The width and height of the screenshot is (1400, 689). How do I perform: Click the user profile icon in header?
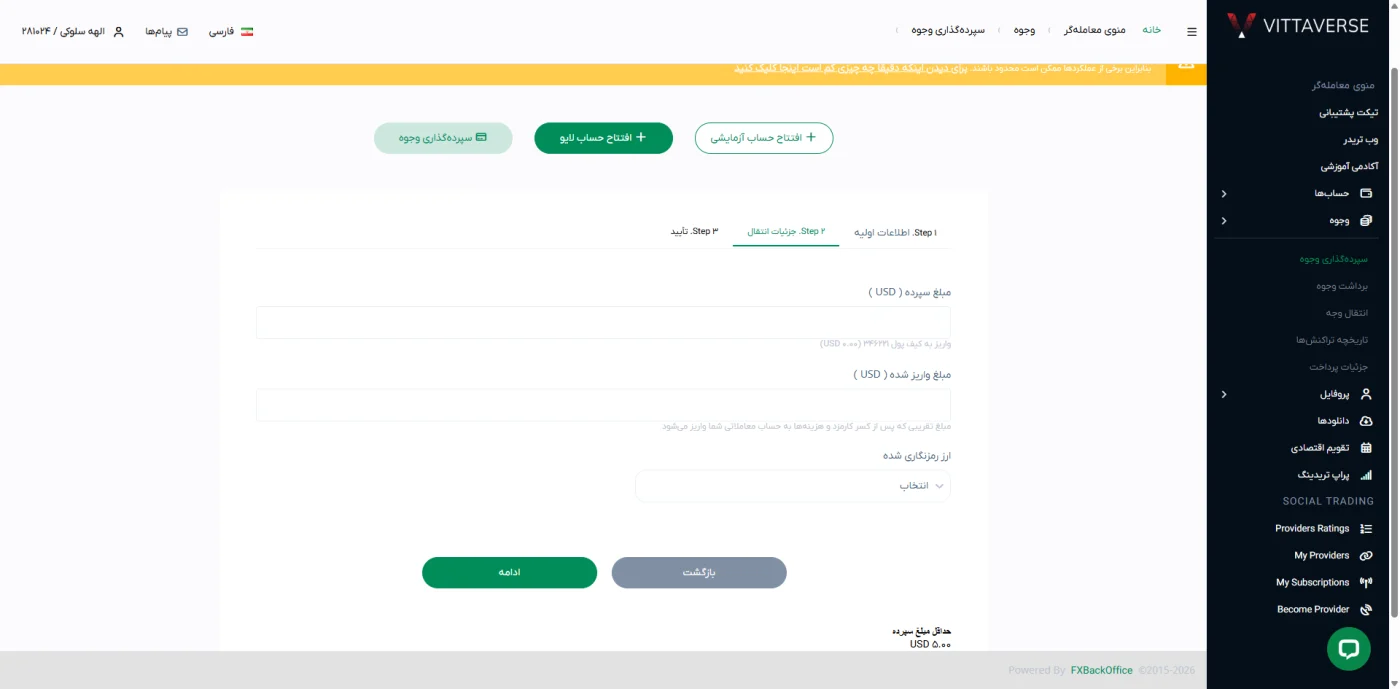pos(118,32)
